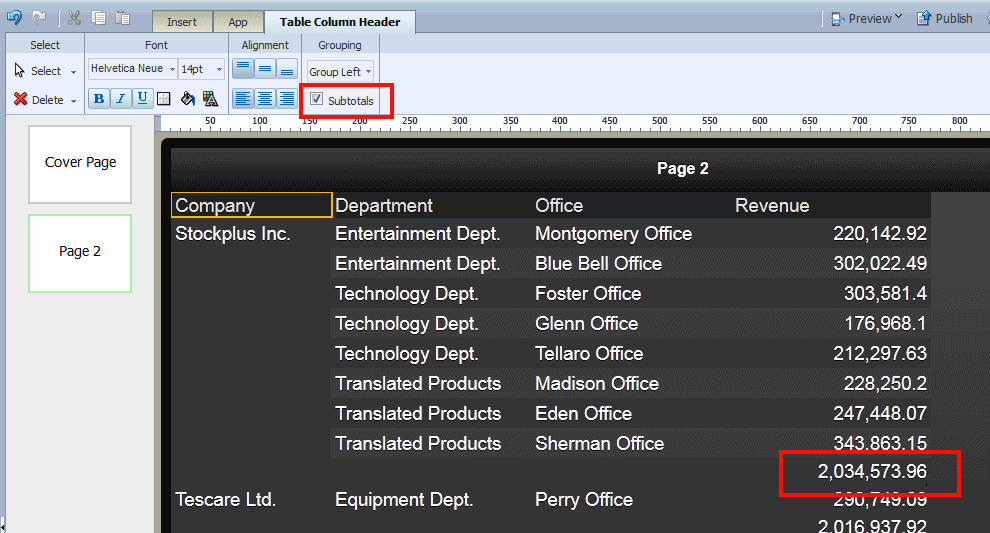Open the Cover Page thumbnail
Viewport: 990px width, 533px height.
click(x=80, y=164)
